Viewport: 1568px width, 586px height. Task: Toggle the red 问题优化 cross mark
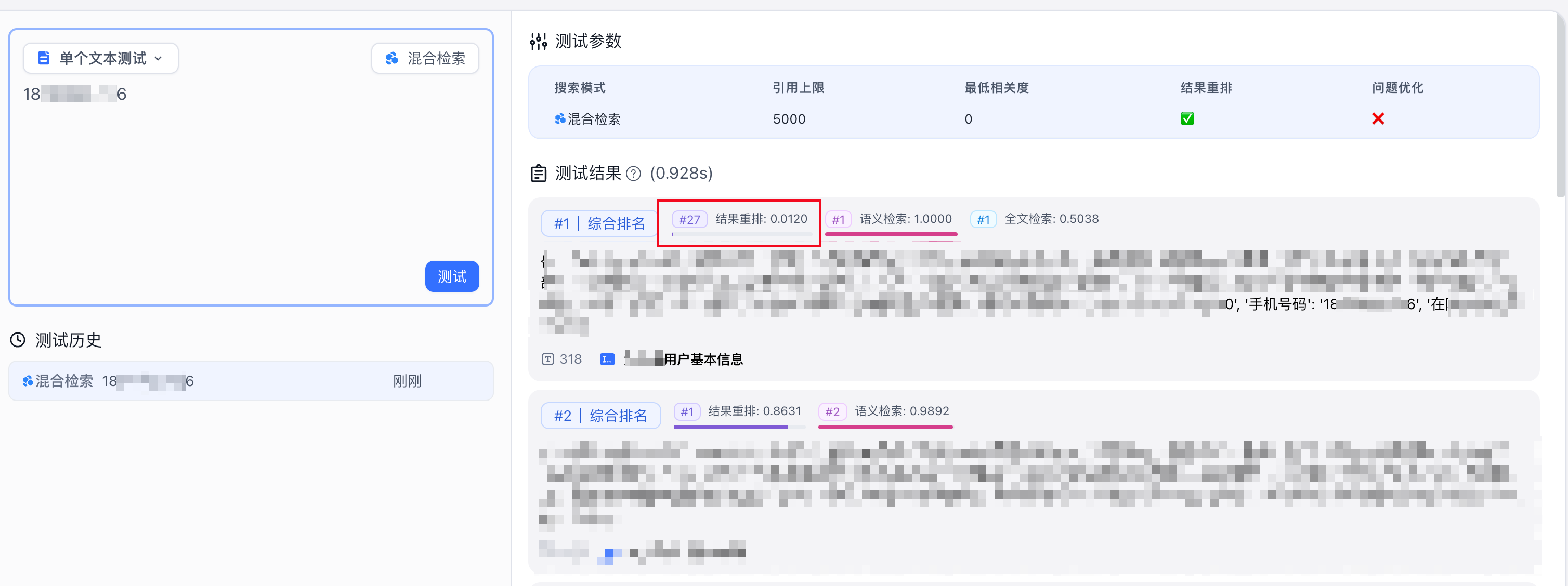coord(1378,118)
